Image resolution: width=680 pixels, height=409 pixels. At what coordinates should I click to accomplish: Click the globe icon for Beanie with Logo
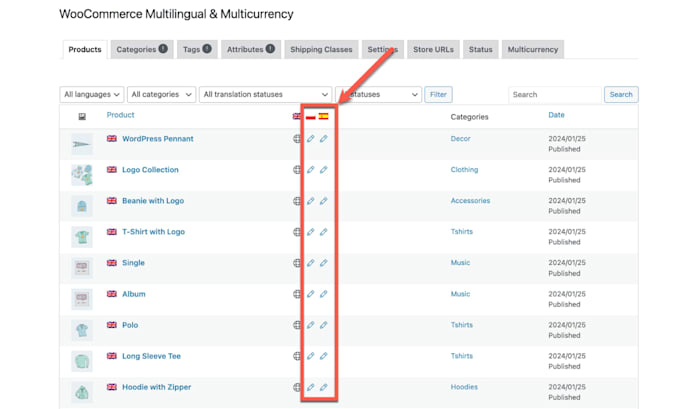tap(297, 201)
